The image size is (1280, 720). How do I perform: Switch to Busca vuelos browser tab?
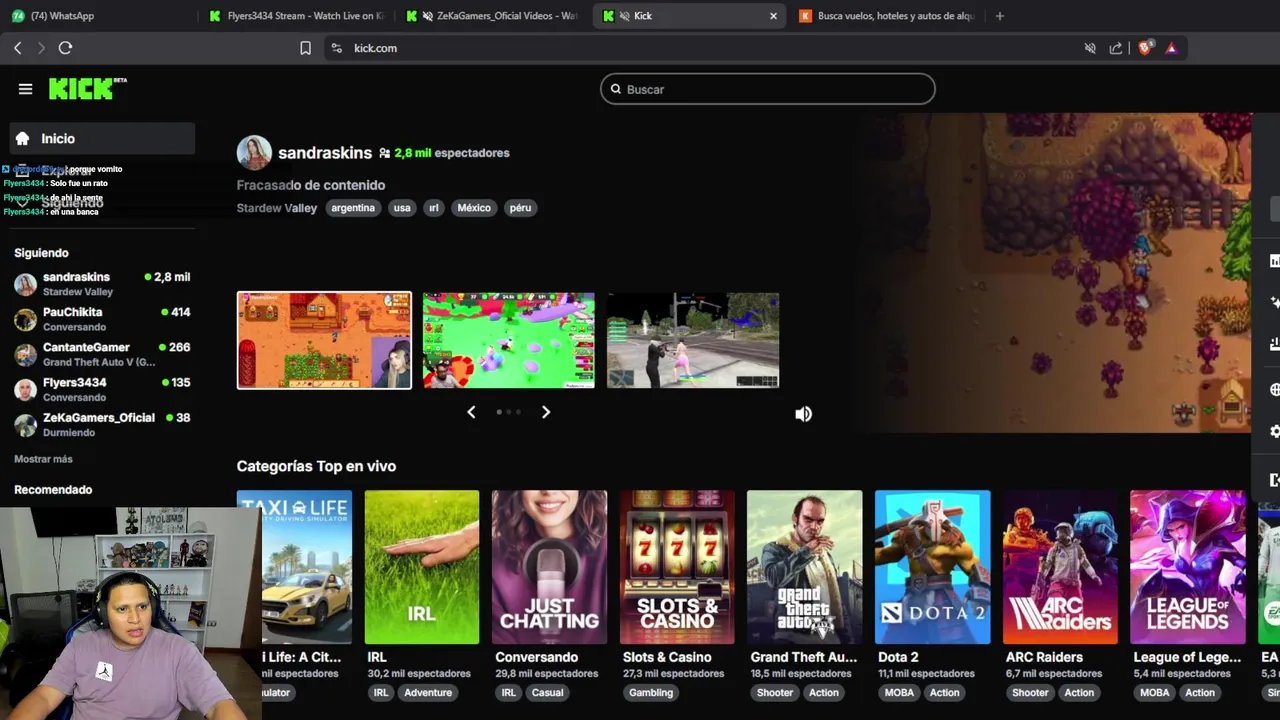point(888,16)
